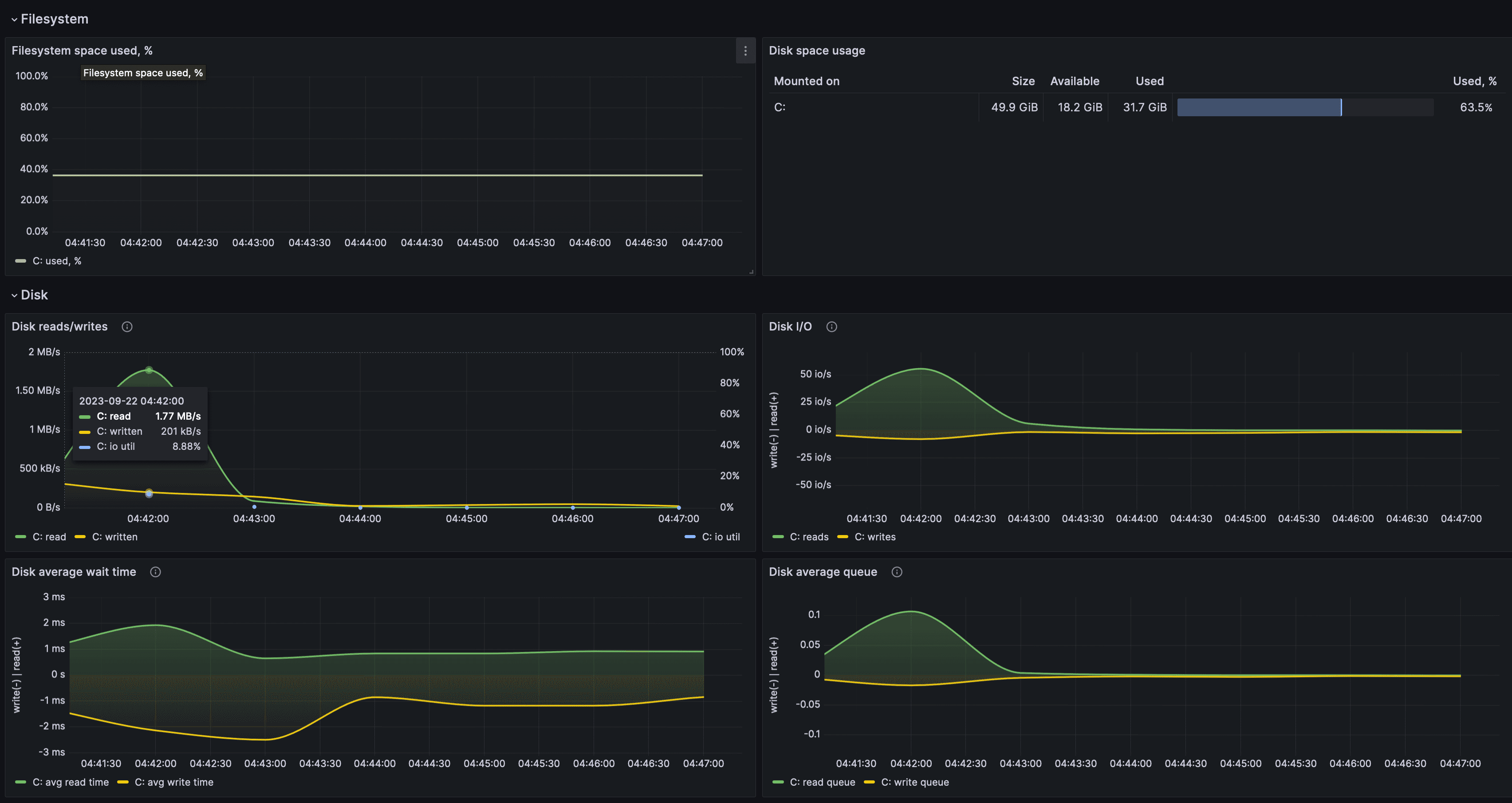The width and height of the screenshot is (1512, 803).
Task: Toggle the C: writes legend entry
Action: pos(874,536)
